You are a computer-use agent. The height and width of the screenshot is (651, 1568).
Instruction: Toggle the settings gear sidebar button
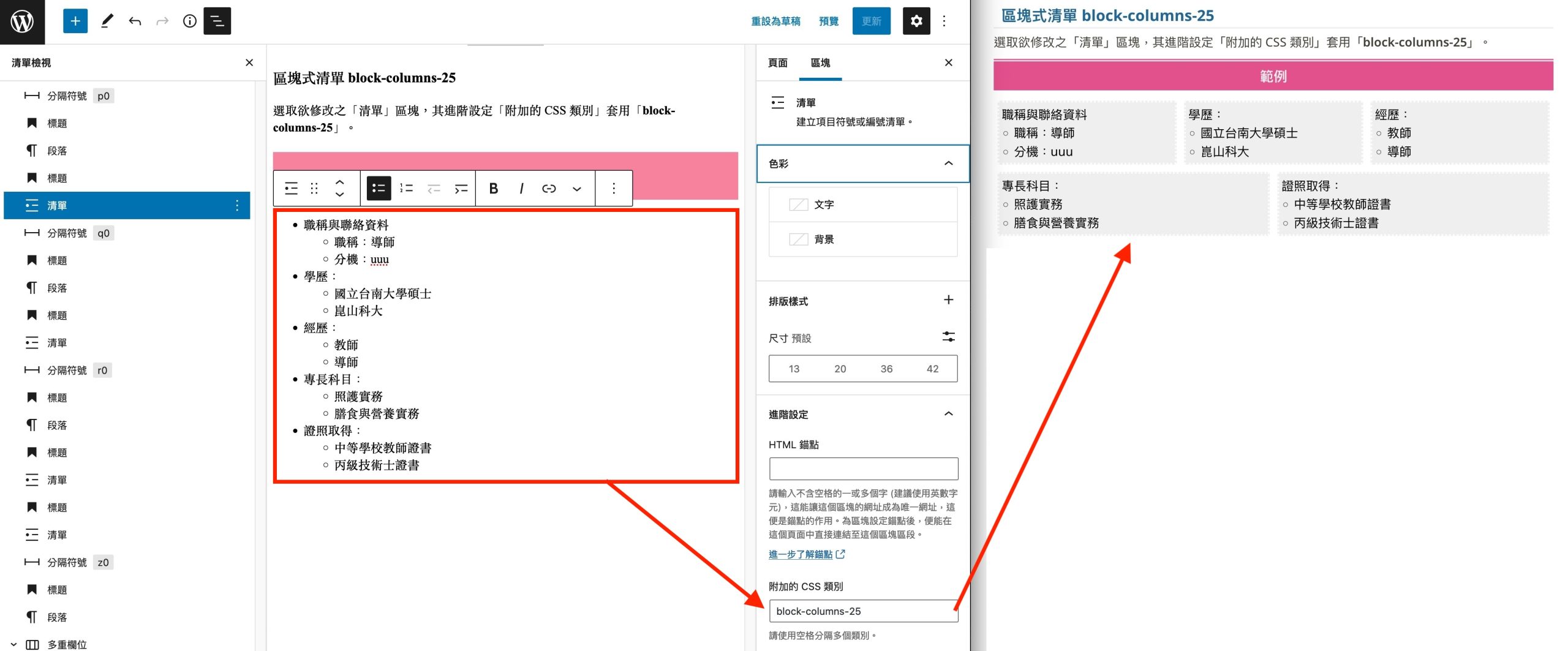tap(916, 21)
